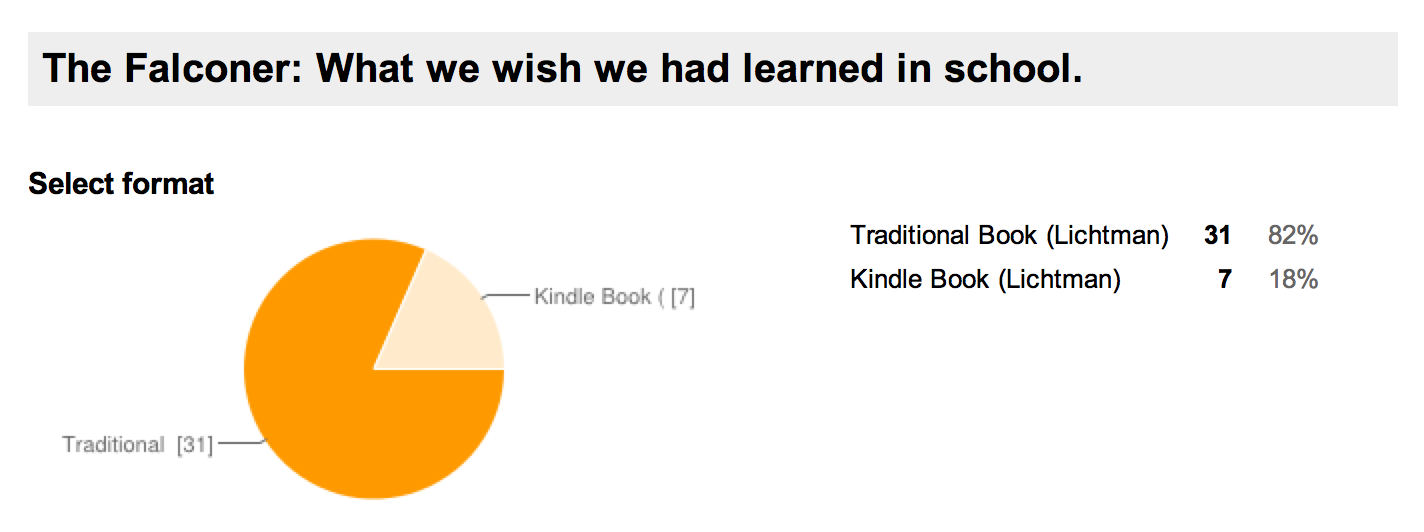Select the "Traditional" pie chart label
1424x532 pixels.
tap(113, 445)
